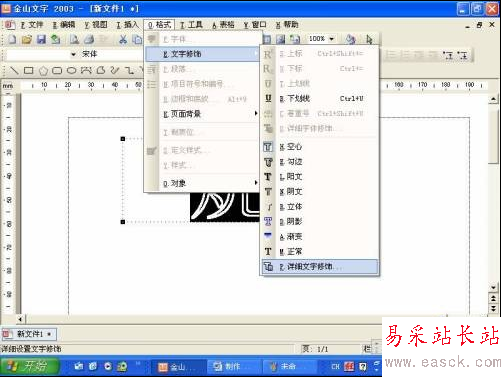Expand the 页面背景 submenu
502x377 pixels.
[x=202, y=114]
